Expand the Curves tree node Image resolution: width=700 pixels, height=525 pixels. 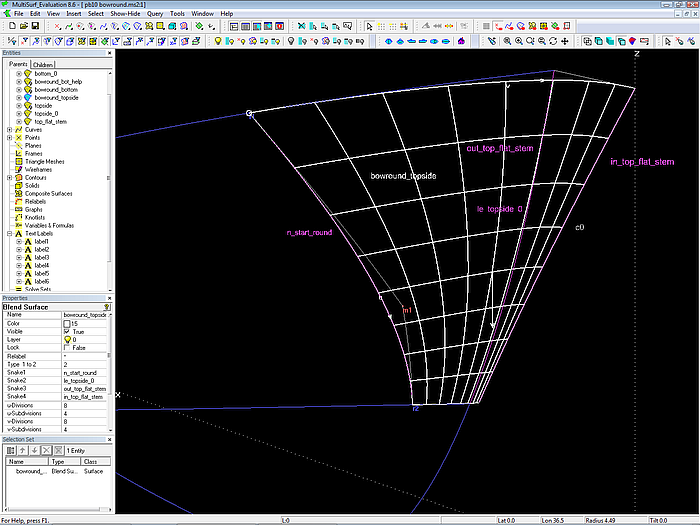[x=9, y=129]
